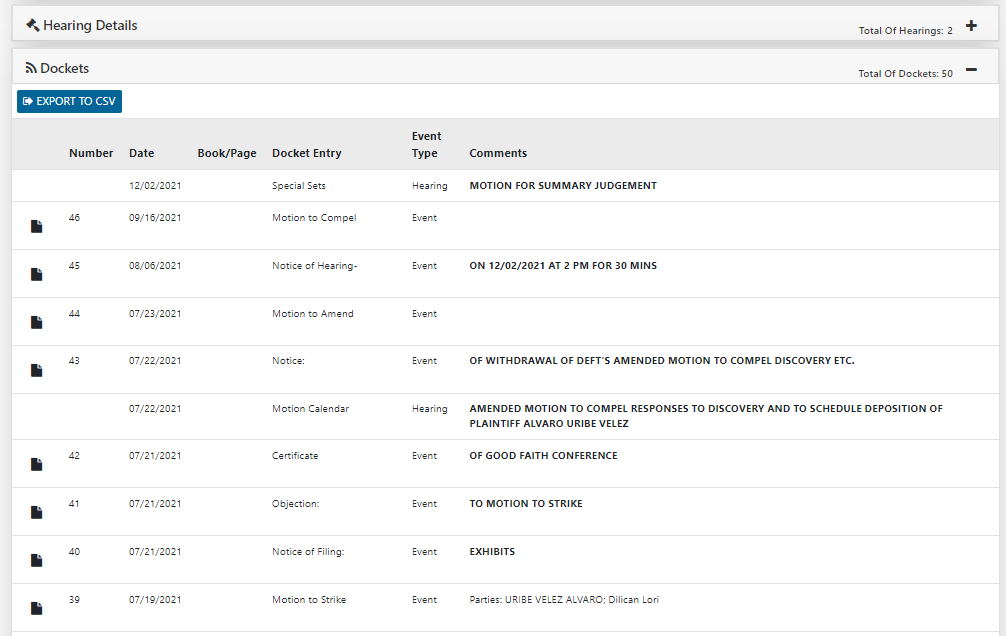This screenshot has height=636, width=1006.
Task: Select the Special Sets docket entry
Action: 299,185
